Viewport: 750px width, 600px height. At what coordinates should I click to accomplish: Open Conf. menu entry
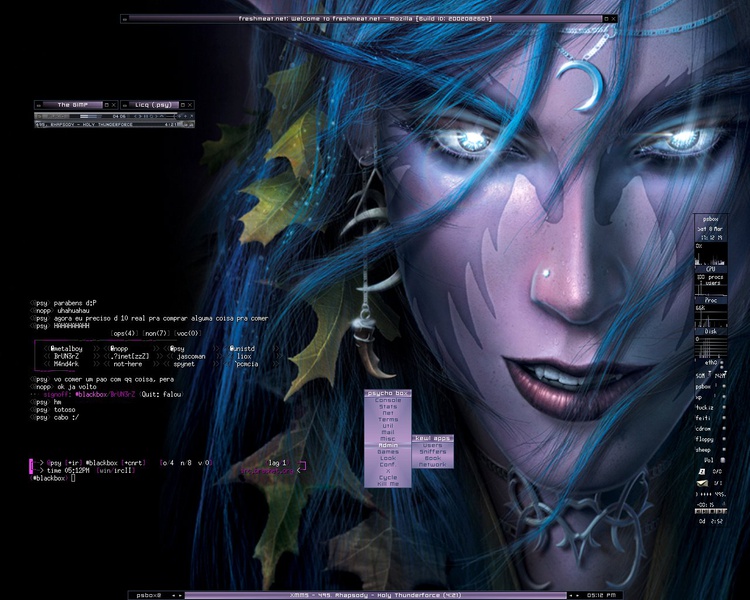[x=388, y=465]
